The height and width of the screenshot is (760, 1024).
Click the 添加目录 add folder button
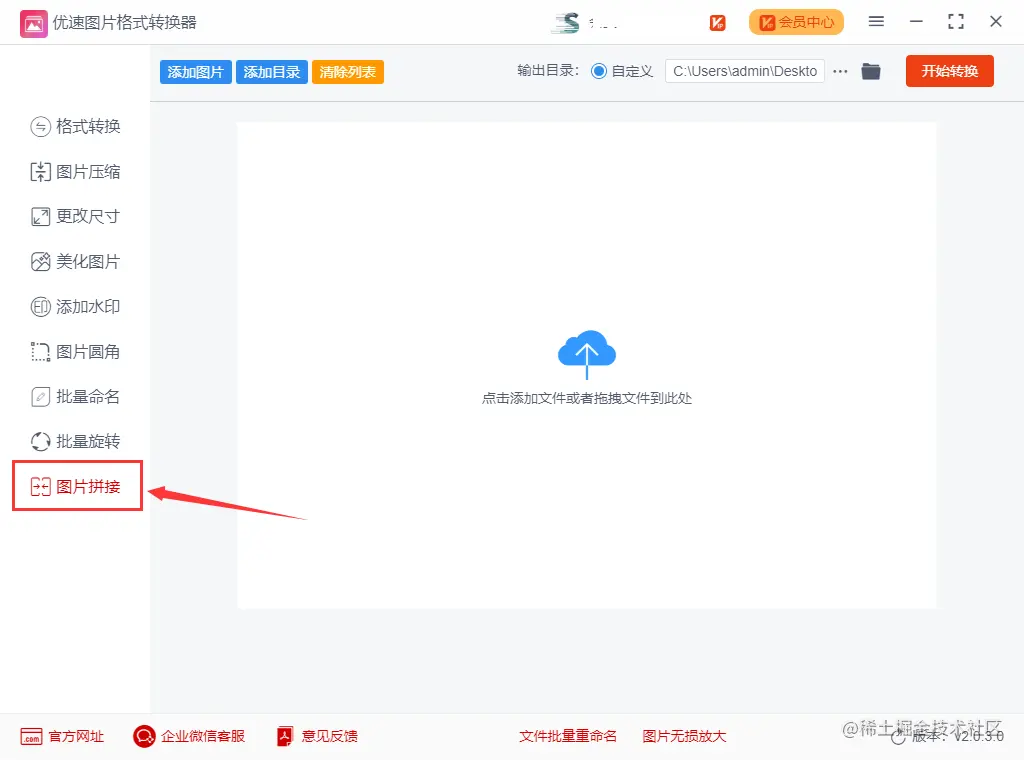(x=272, y=72)
